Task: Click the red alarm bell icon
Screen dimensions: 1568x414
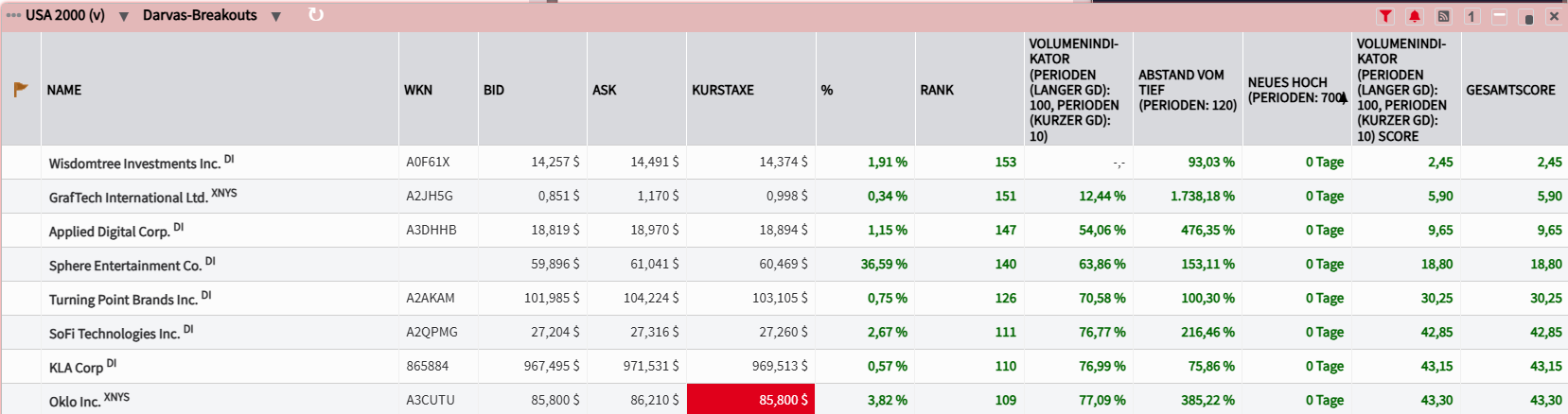Action: pos(1415,16)
